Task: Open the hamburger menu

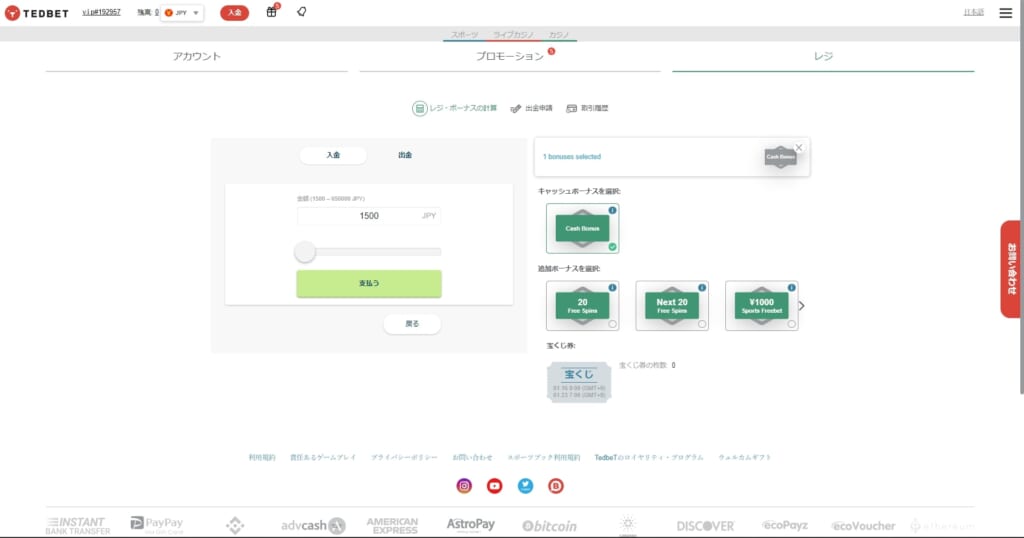Action: click(x=1006, y=13)
